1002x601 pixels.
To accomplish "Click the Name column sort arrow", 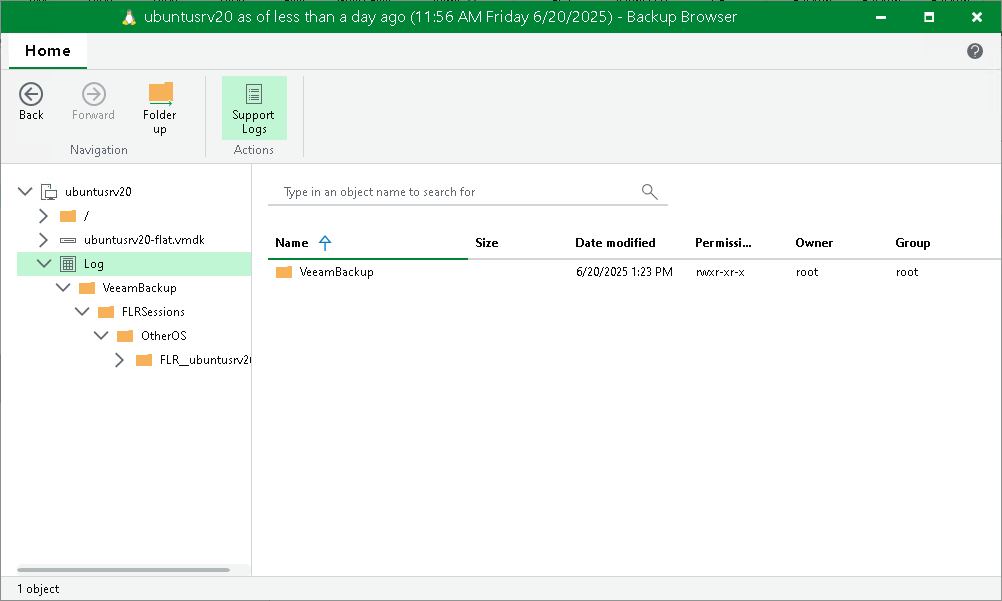I will tap(325, 243).
